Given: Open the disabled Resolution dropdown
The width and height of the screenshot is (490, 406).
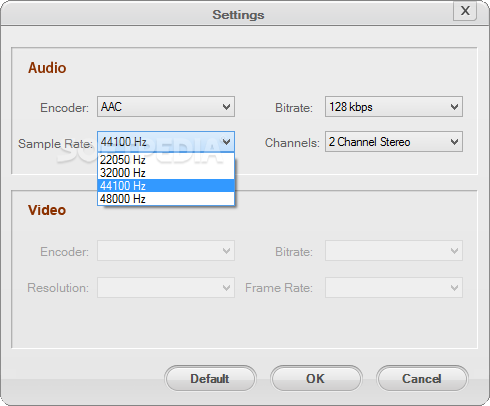Looking at the screenshot, I should click(x=166, y=287).
